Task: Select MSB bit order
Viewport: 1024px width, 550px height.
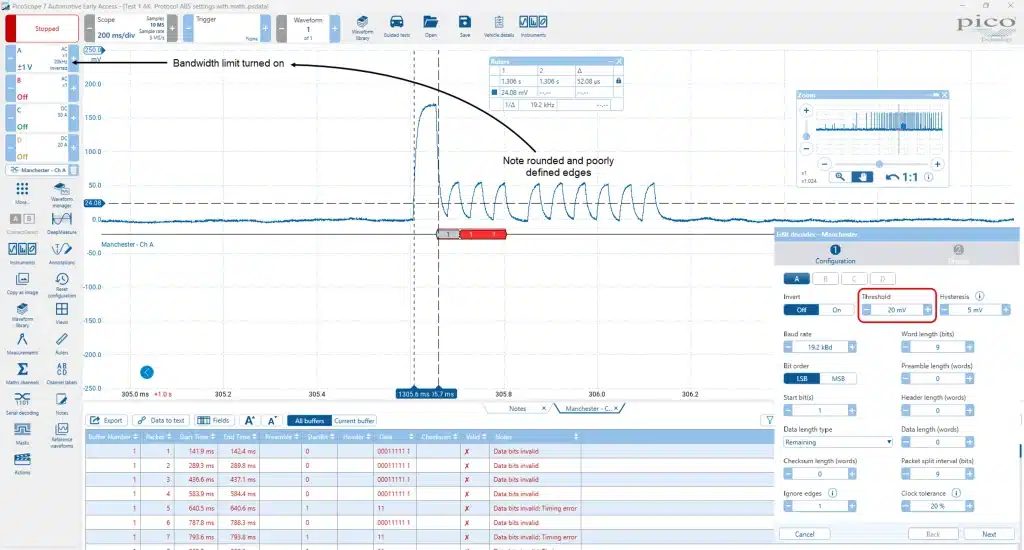Action: click(x=838, y=378)
